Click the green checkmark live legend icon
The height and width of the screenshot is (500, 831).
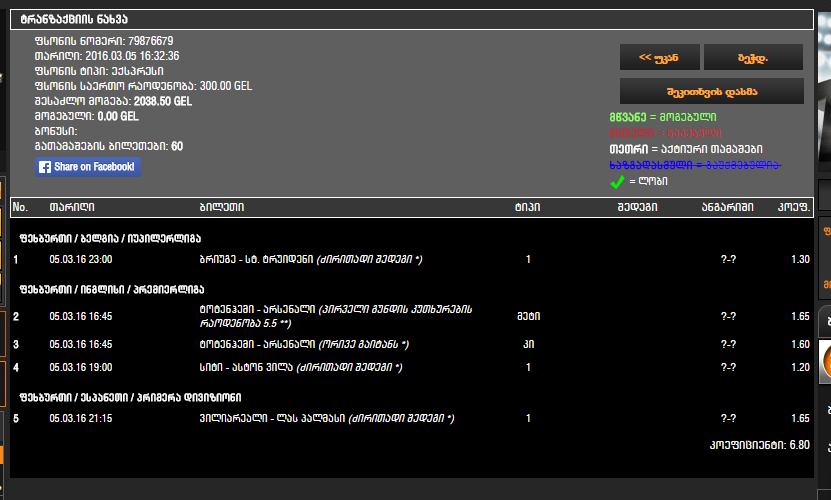click(617, 182)
